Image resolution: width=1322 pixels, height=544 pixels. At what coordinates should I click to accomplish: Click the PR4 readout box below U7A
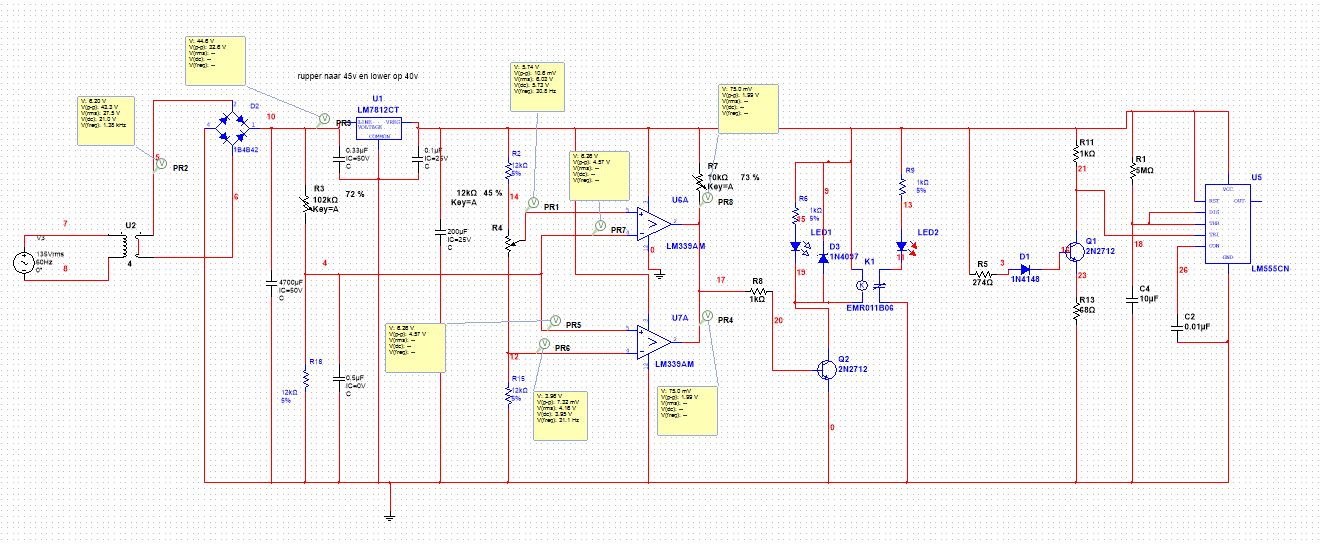point(689,411)
